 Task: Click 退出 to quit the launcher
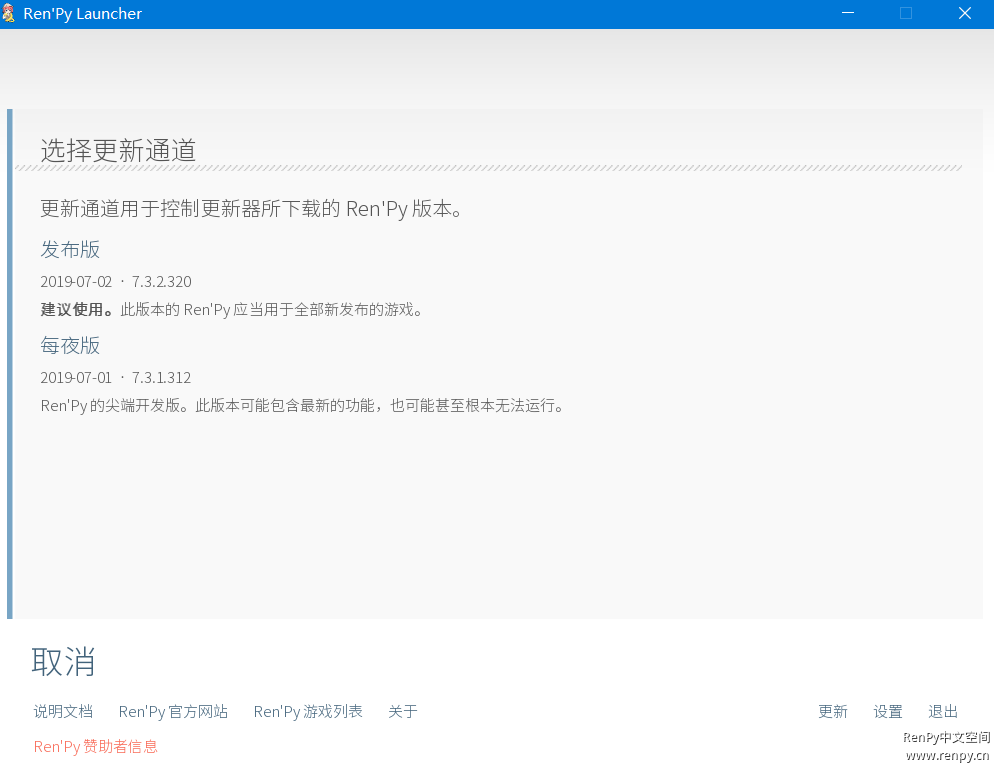[x=943, y=711]
